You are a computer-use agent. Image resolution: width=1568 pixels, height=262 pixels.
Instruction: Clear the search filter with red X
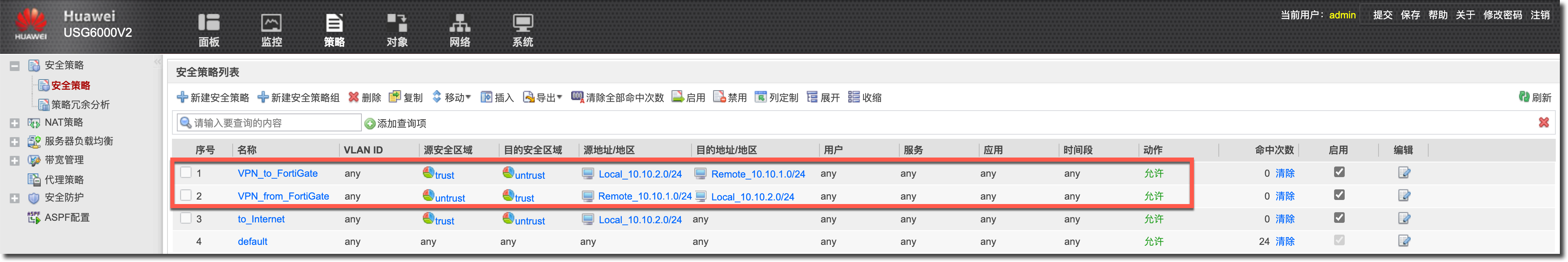point(1544,122)
